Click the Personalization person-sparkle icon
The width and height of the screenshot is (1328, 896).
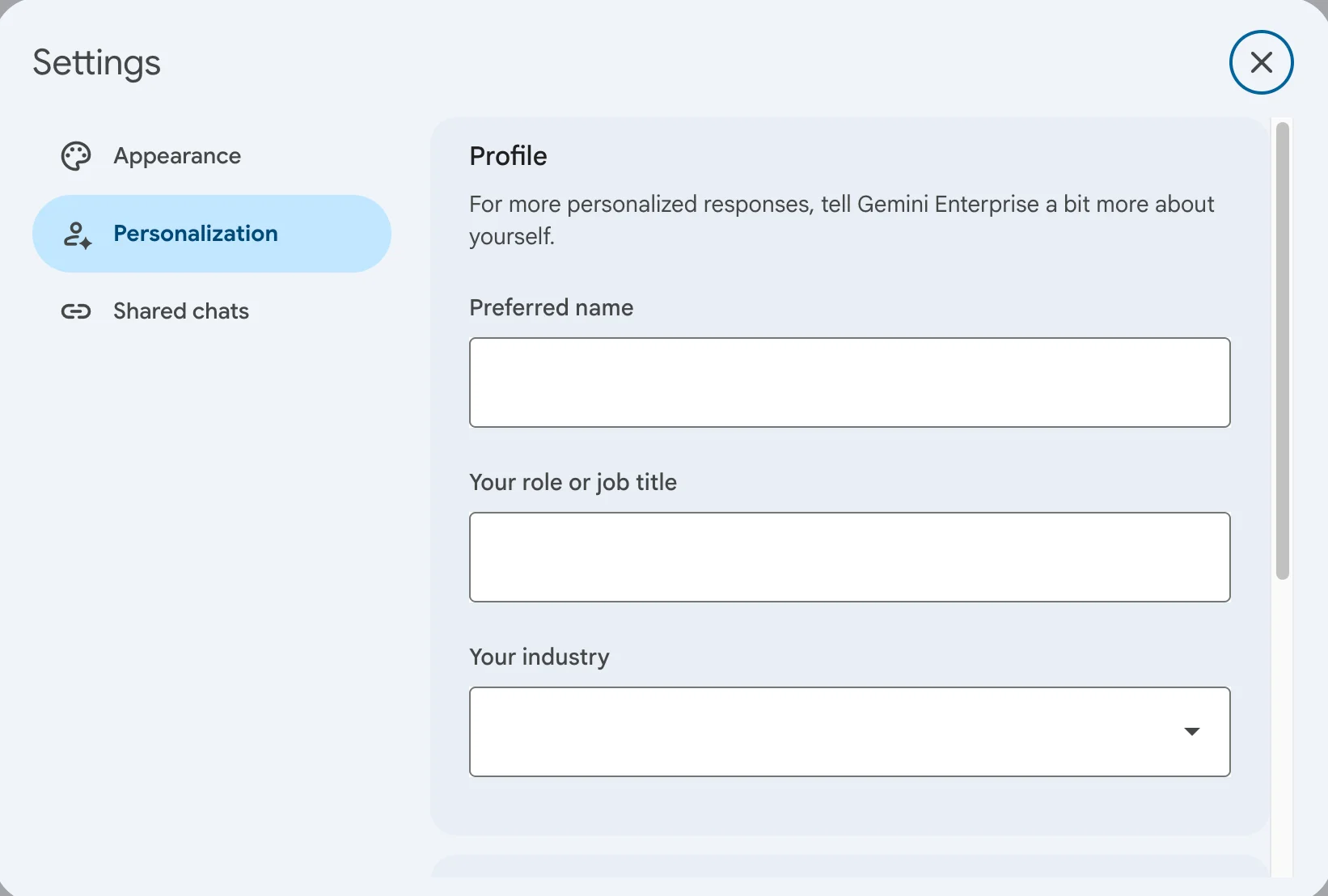[77, 235]
